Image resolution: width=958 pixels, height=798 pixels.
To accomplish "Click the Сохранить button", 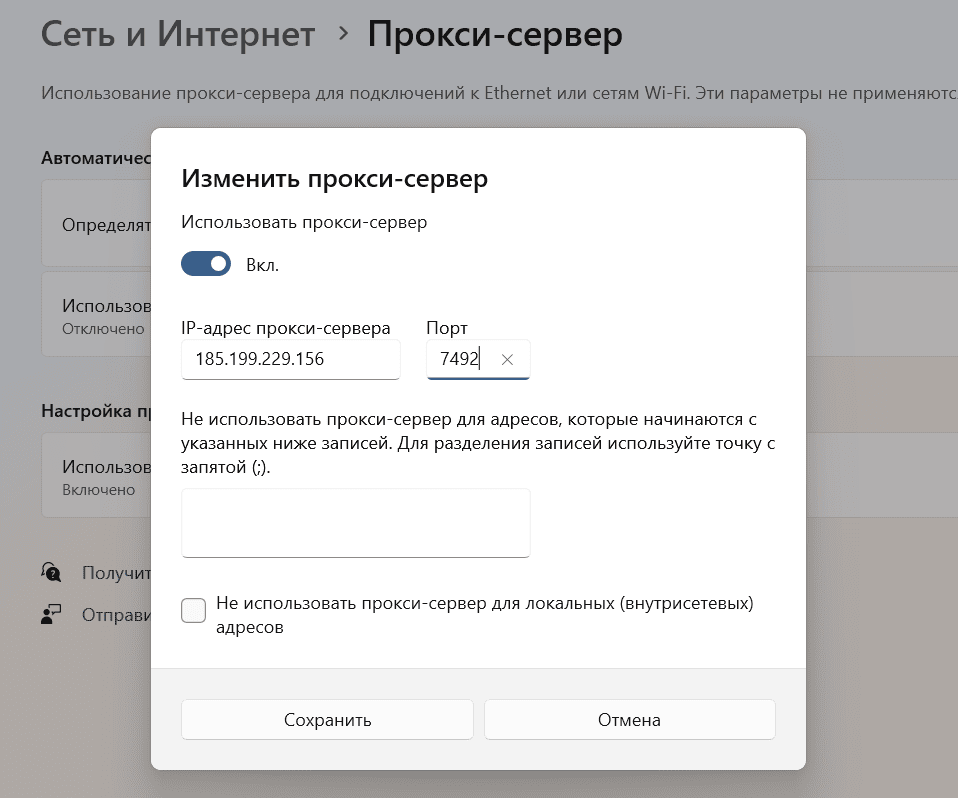I will (x=327, y=720).
